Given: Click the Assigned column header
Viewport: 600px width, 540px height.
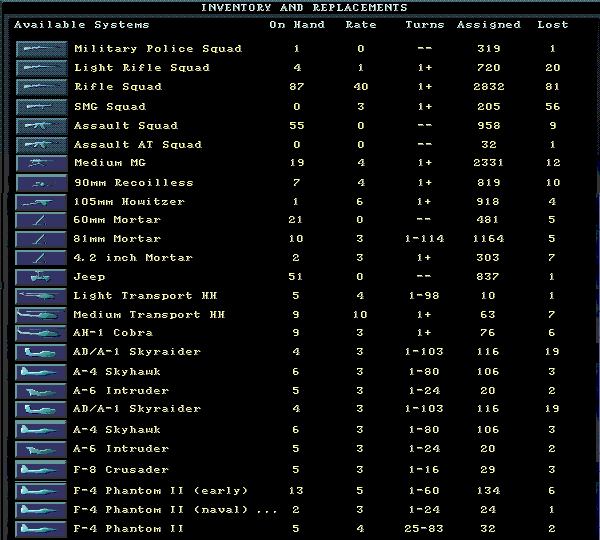Looking at the screenshot, I should [x=489, y=25].
